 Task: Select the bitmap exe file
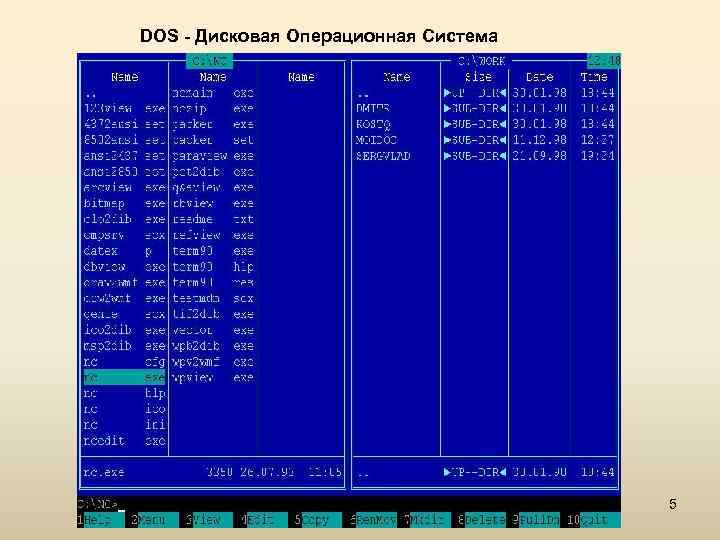(x=124, y=203)
